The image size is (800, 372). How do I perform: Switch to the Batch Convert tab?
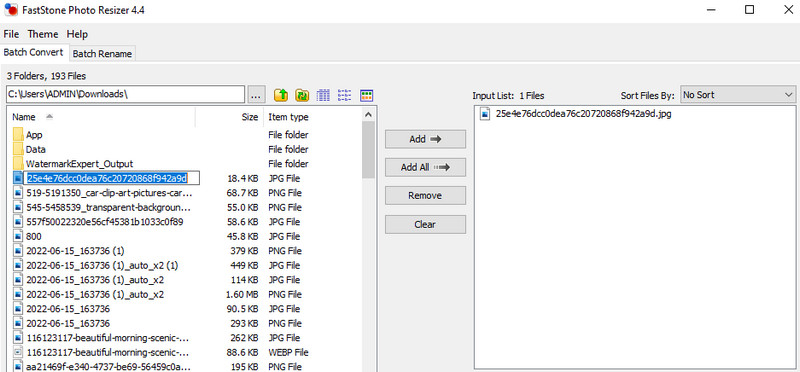coord(33,52)
